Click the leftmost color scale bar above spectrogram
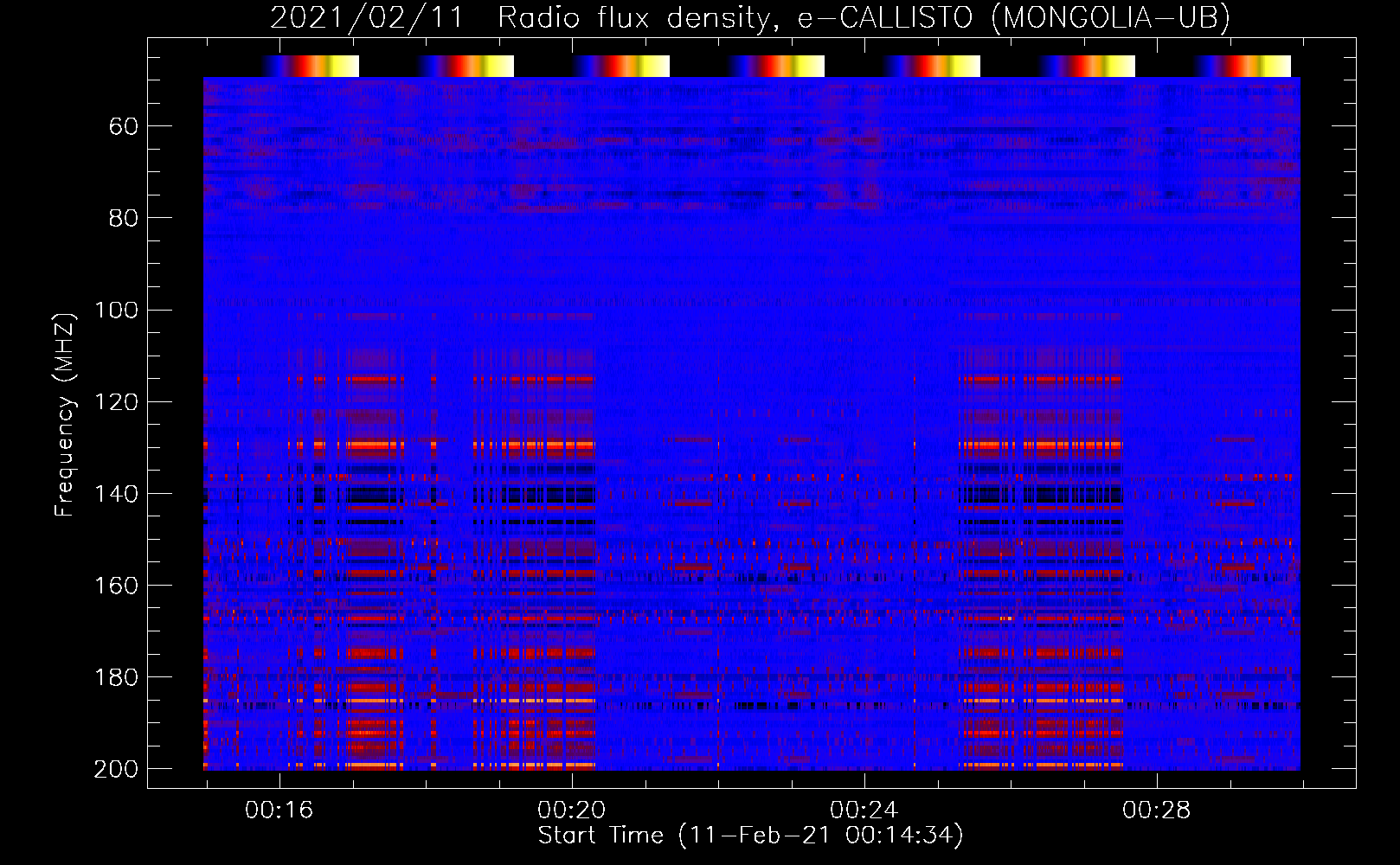This screenshot has height=865, width=1400. click(310, 66)
